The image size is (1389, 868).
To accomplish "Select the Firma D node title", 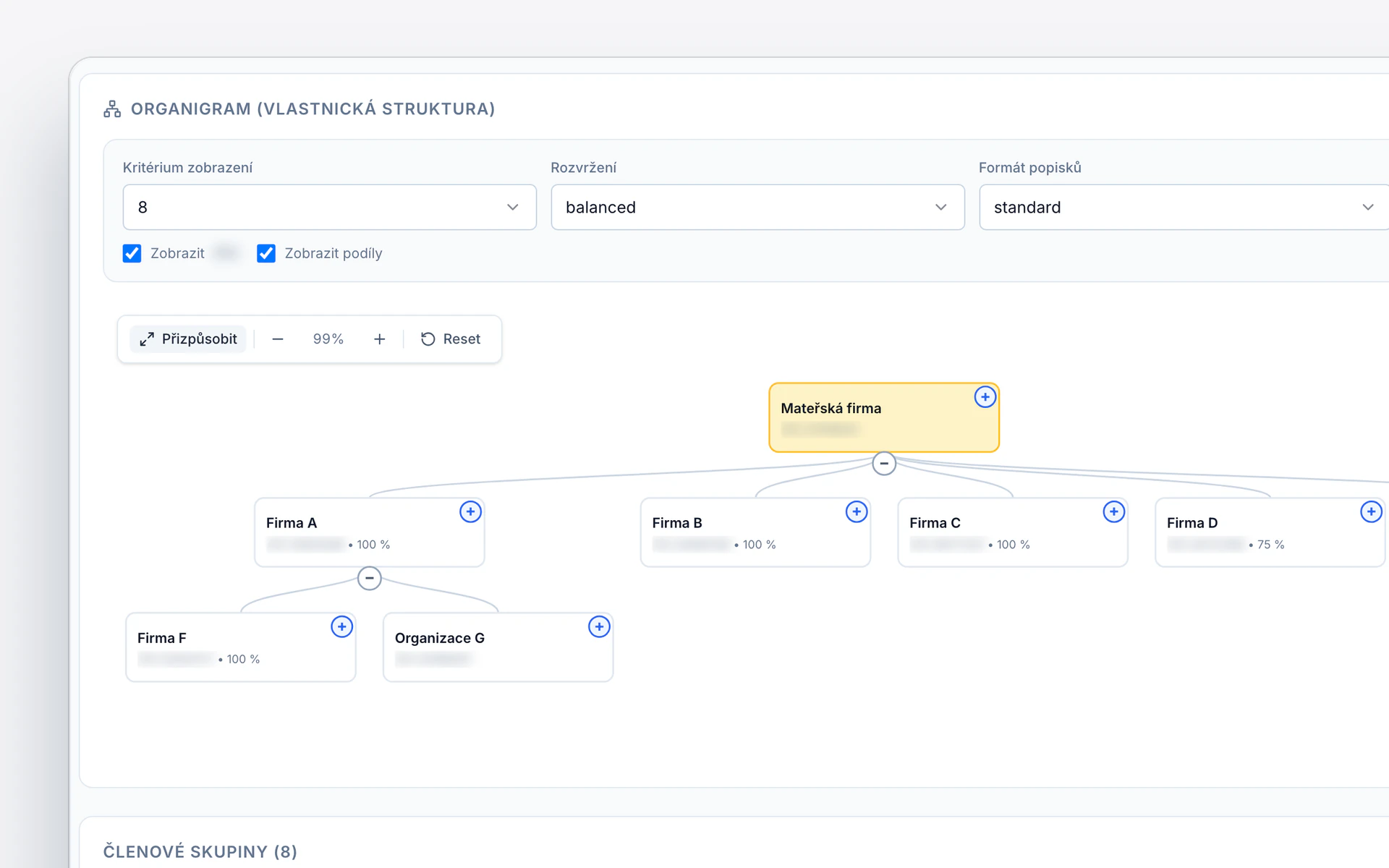I will pos(1192,523).
